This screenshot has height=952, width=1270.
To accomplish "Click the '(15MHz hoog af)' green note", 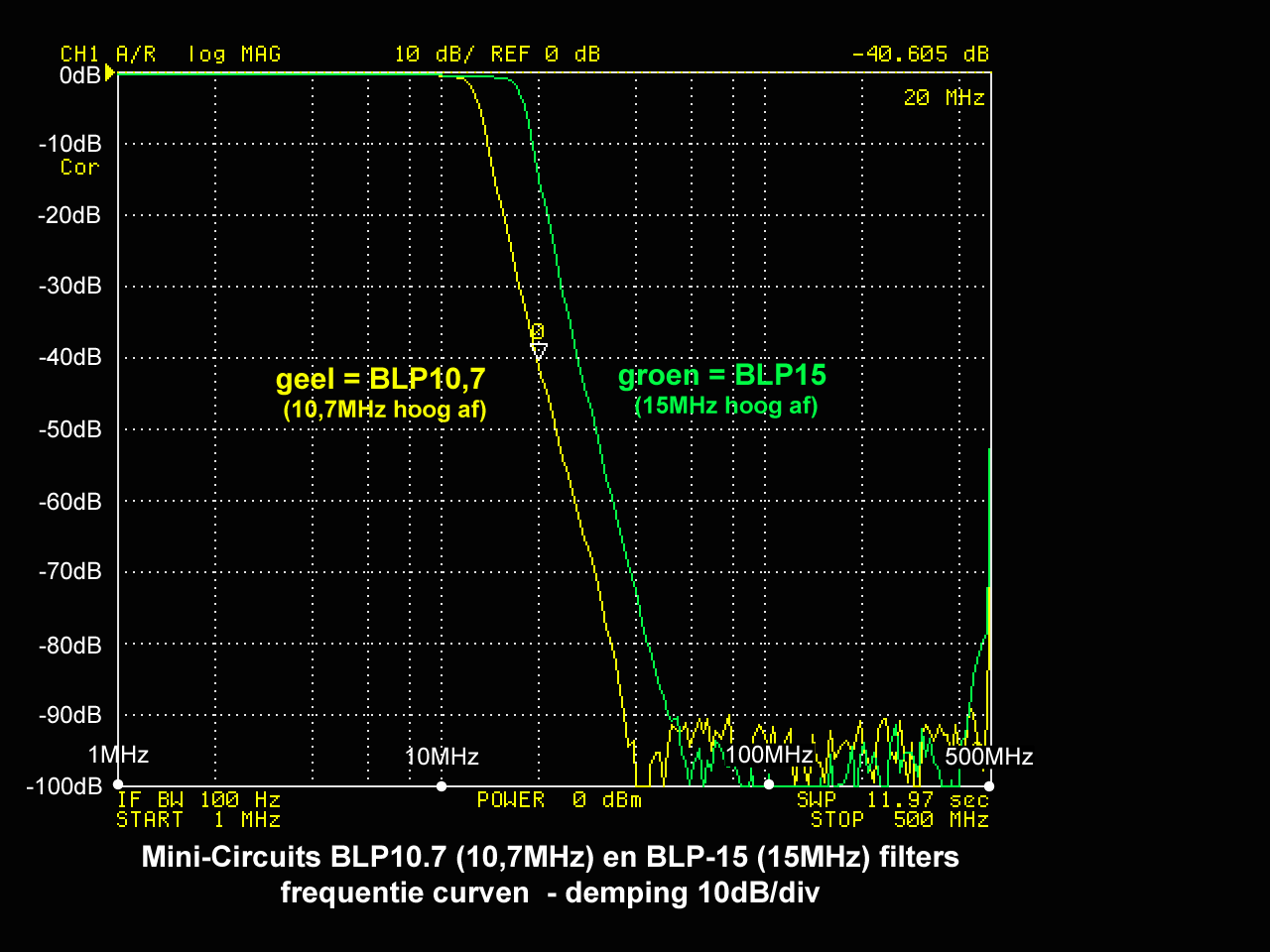I will [726, 405].
